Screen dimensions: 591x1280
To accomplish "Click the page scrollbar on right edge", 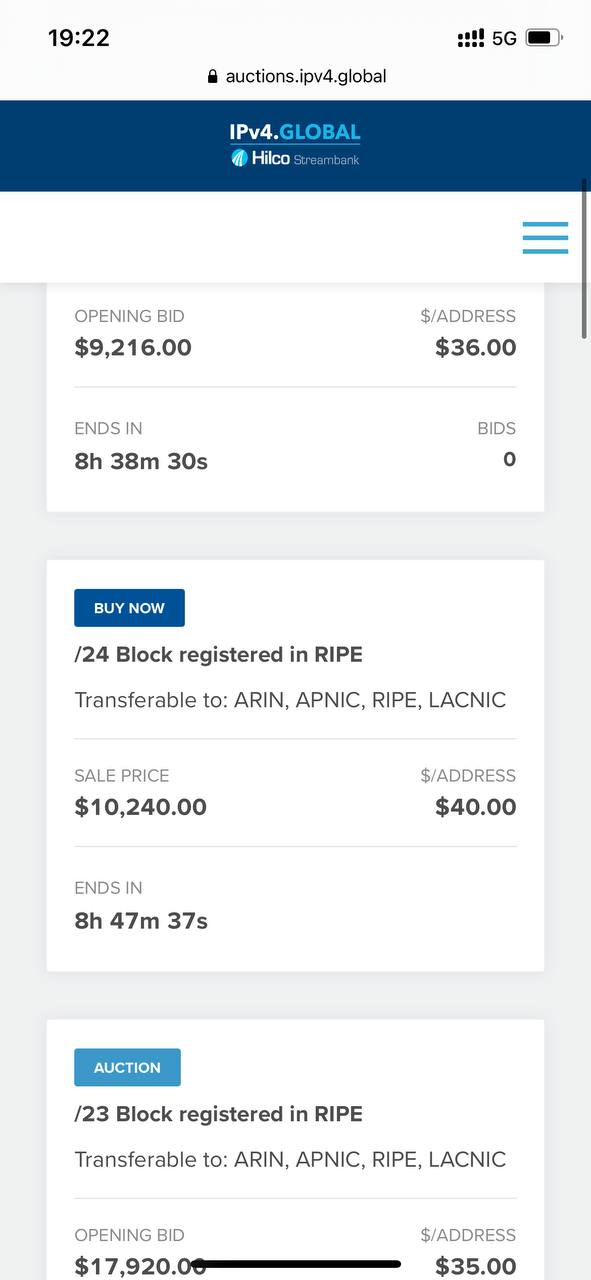I will pyautogui.click(x=585, y=260).
